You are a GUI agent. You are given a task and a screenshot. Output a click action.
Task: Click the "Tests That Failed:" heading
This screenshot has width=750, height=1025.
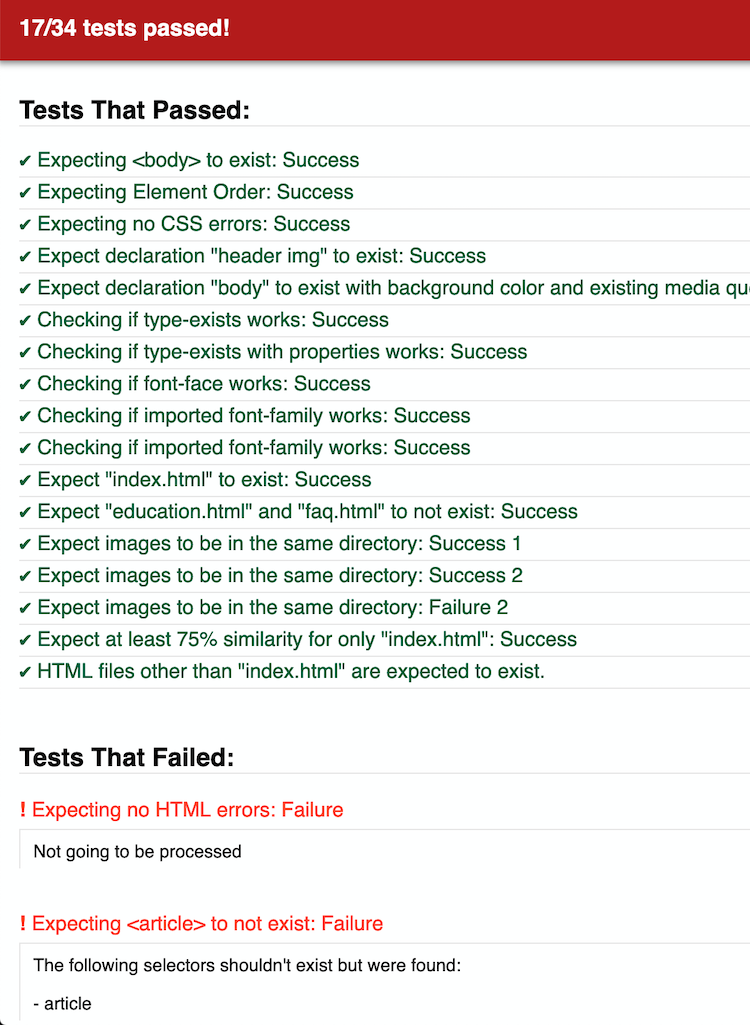click(126, 758)
